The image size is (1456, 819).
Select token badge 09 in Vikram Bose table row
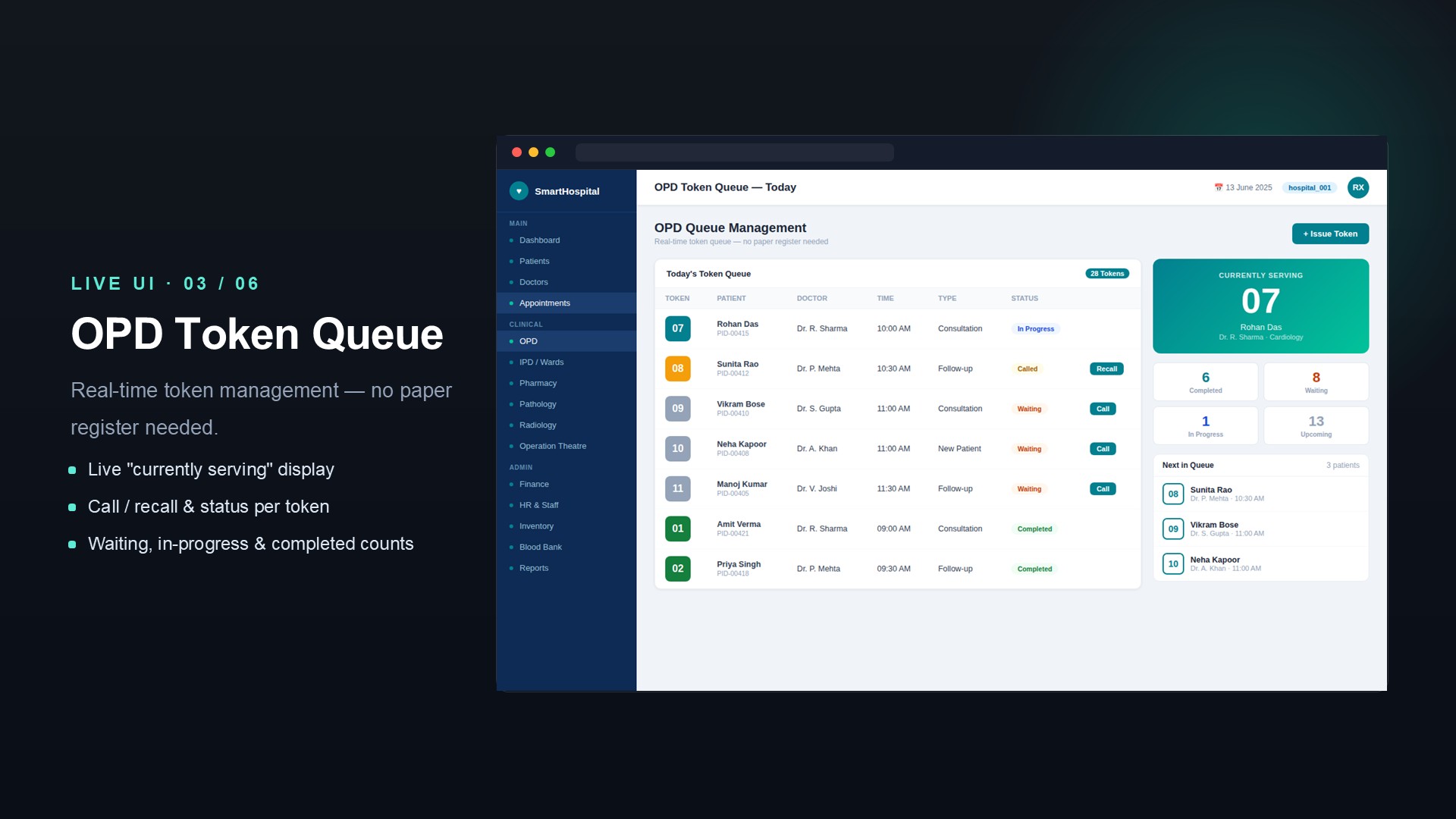[x=678, y=409]
